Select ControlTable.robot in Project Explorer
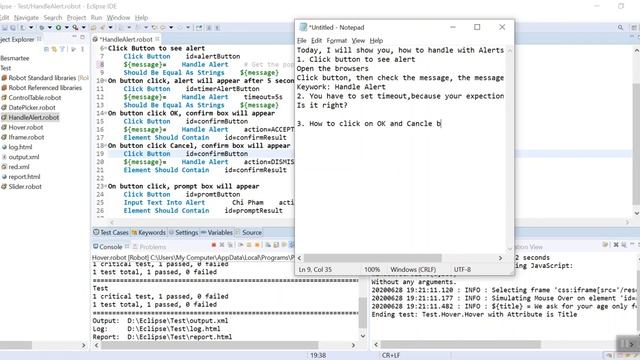 pos(31,98)
